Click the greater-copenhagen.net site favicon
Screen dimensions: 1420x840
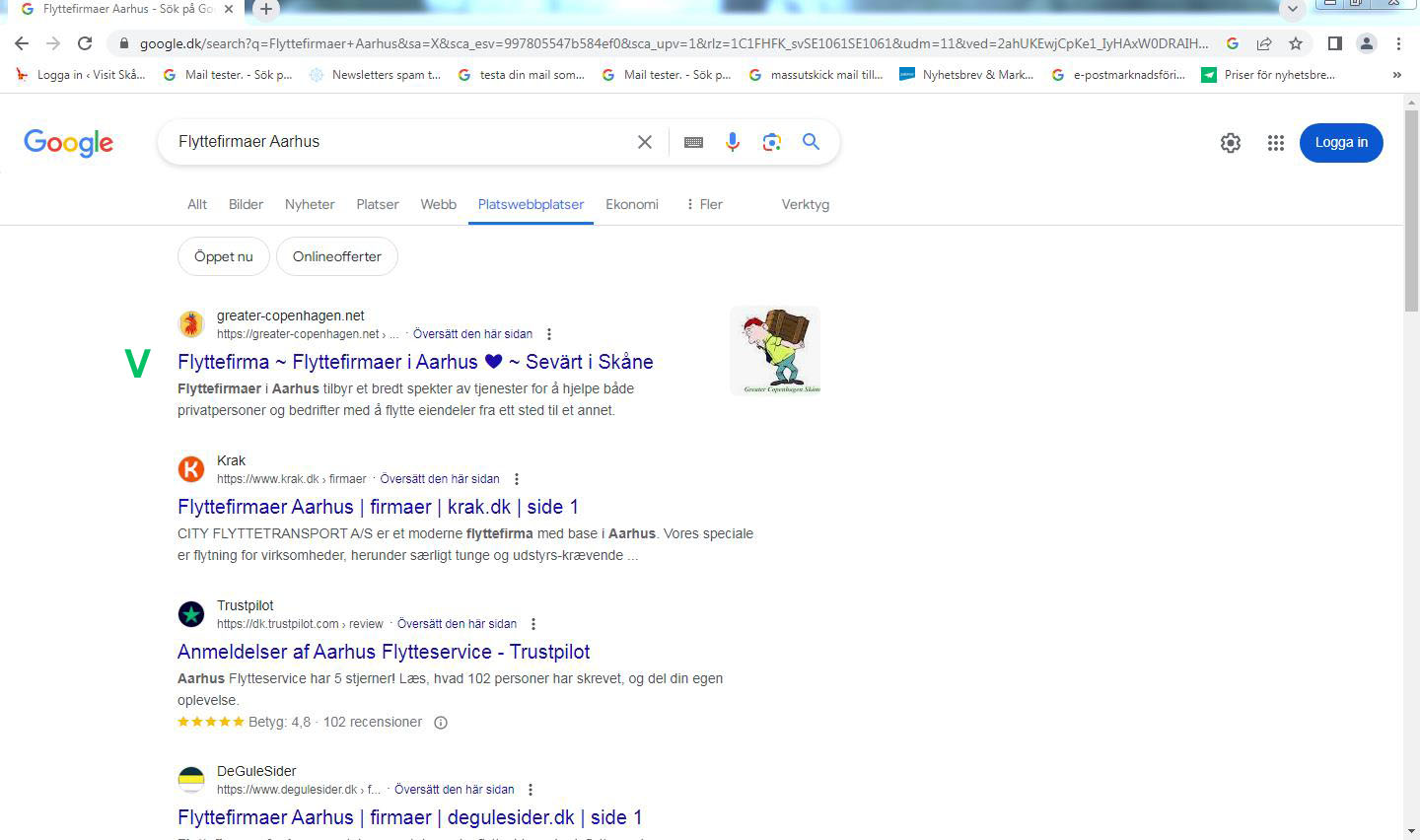point(191,323)
